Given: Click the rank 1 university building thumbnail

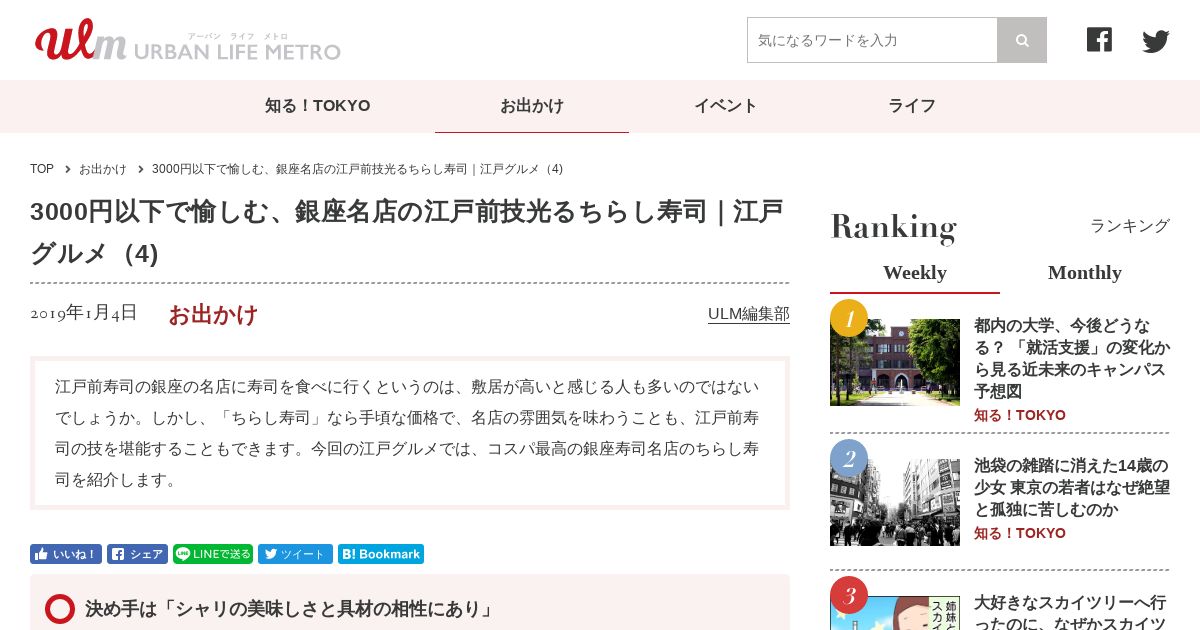Looking at the screenshot, I should 895,362.
